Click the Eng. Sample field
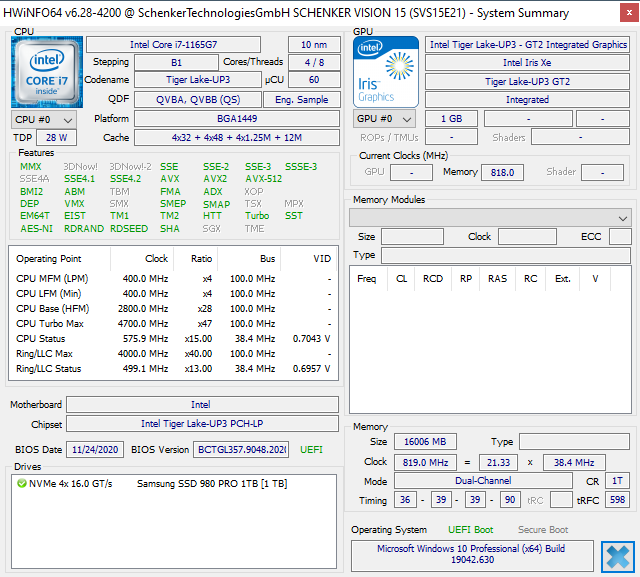The height and width of the screenshot is (577, 640). tap(301, 100)
